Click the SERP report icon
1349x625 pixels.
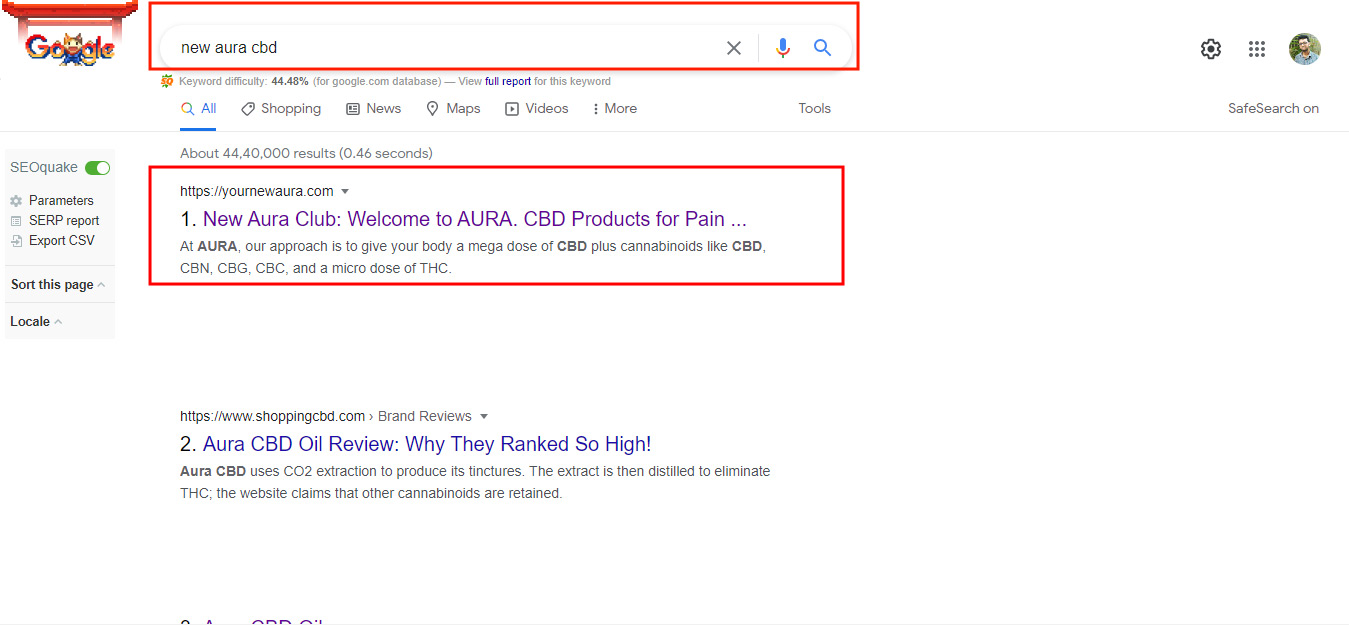pyautogui.click(x=16, y=221)
